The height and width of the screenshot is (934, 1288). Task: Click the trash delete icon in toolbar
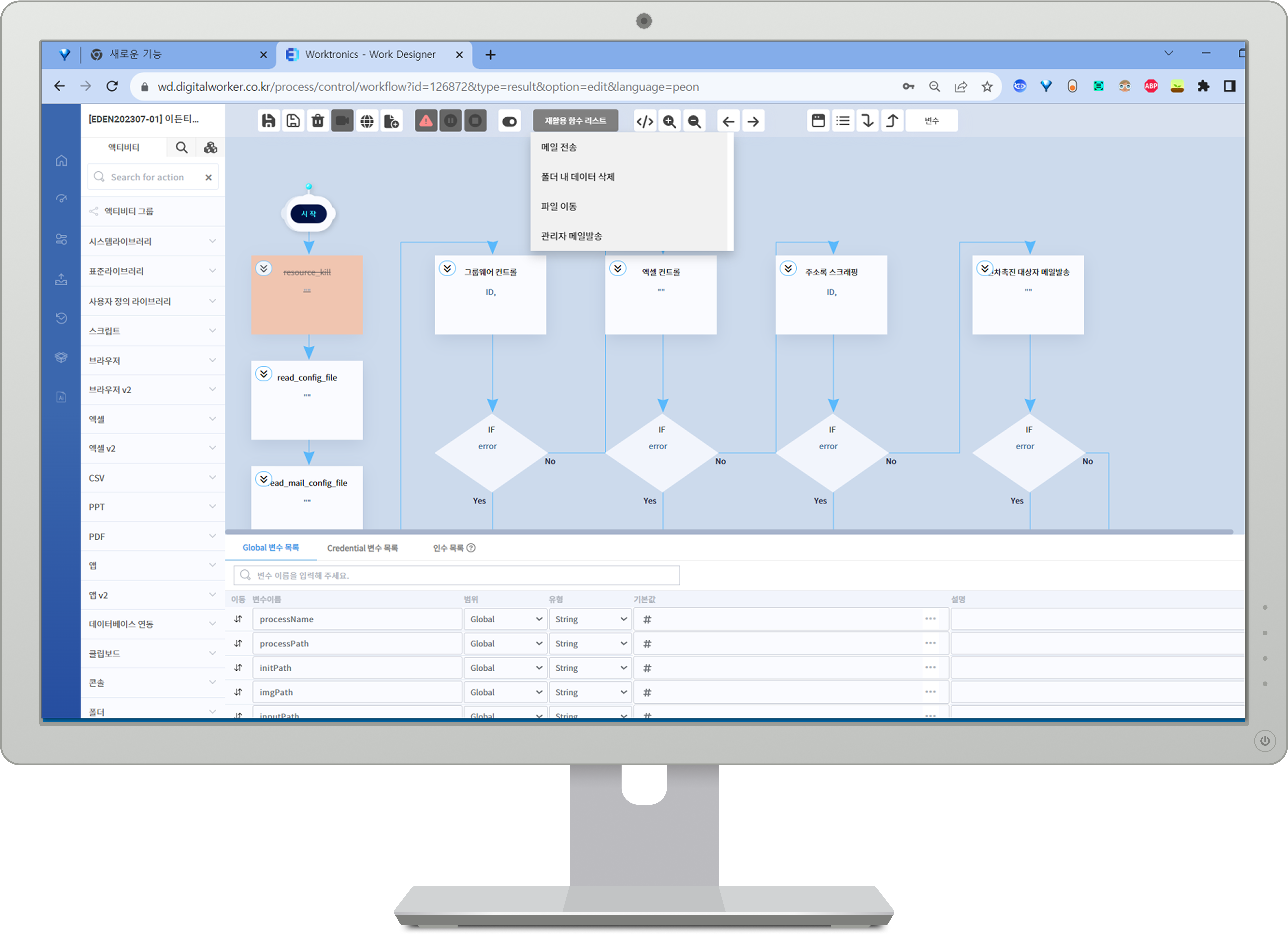(x=318, y=121)
